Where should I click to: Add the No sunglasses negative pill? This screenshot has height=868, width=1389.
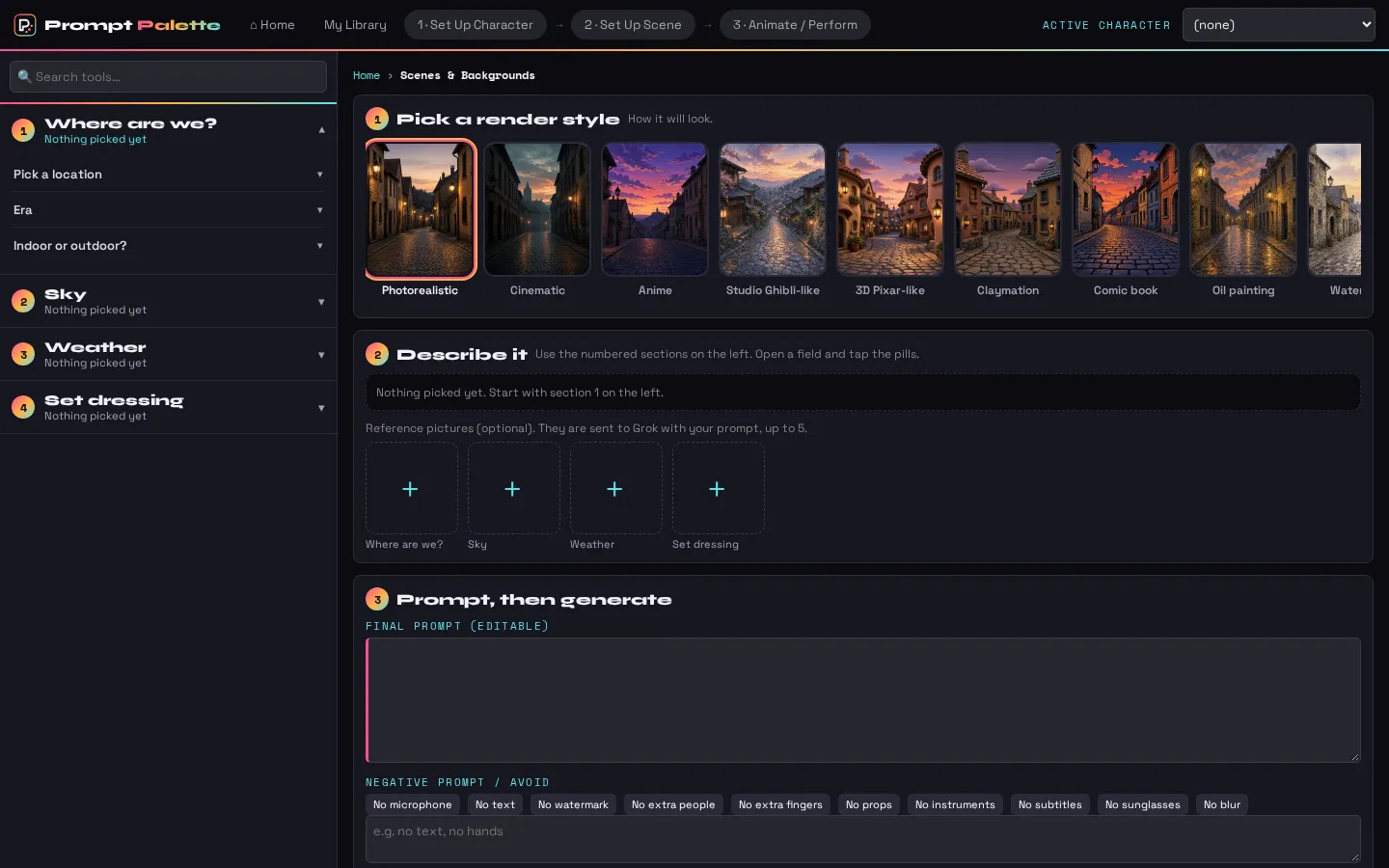(x=1143, y=804)
